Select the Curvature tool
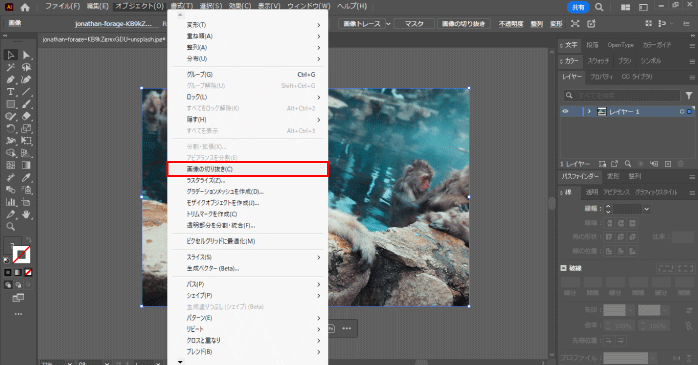 pos(26,80)
